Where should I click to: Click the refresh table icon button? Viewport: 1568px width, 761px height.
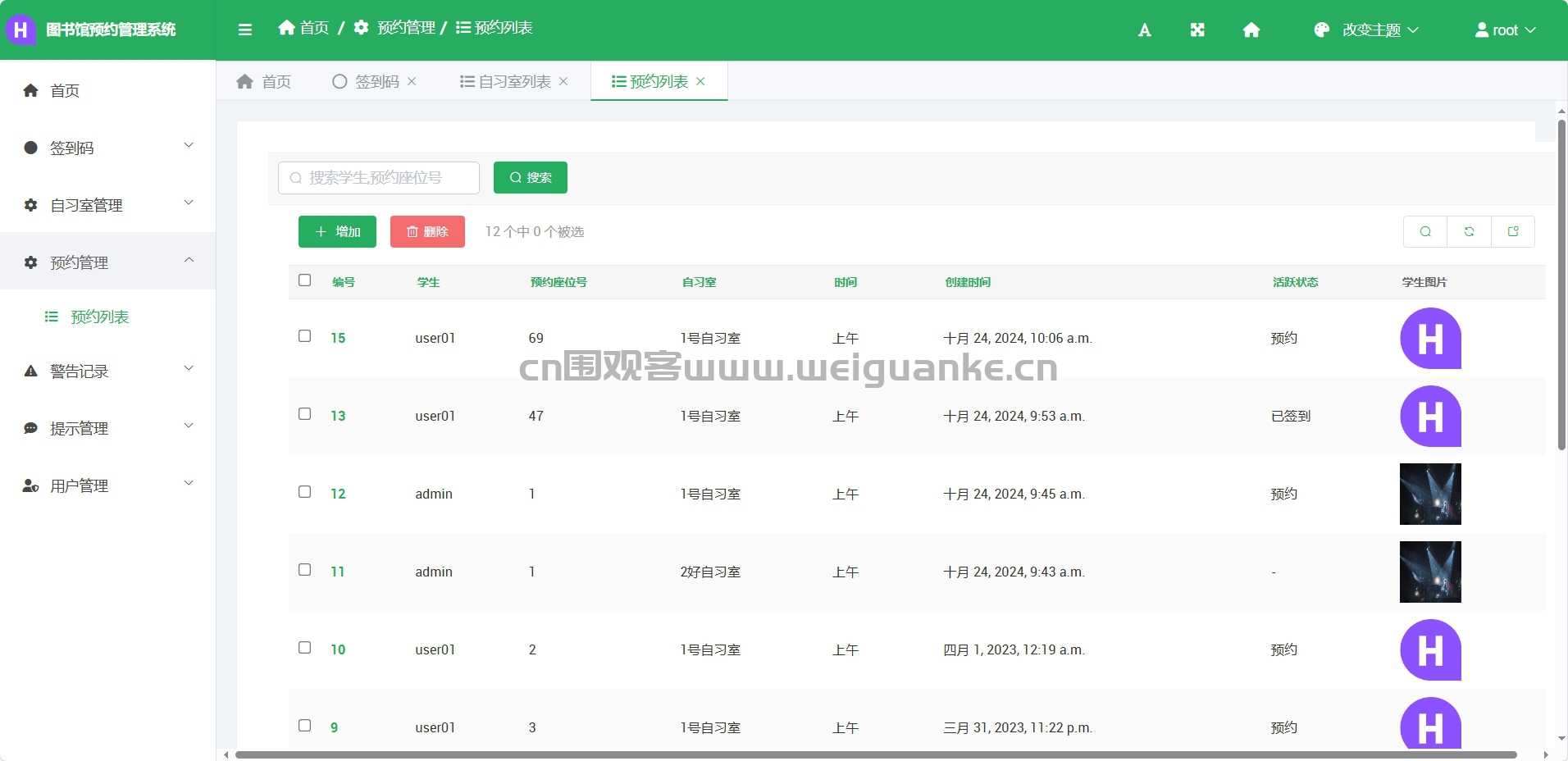[1469, 232]
